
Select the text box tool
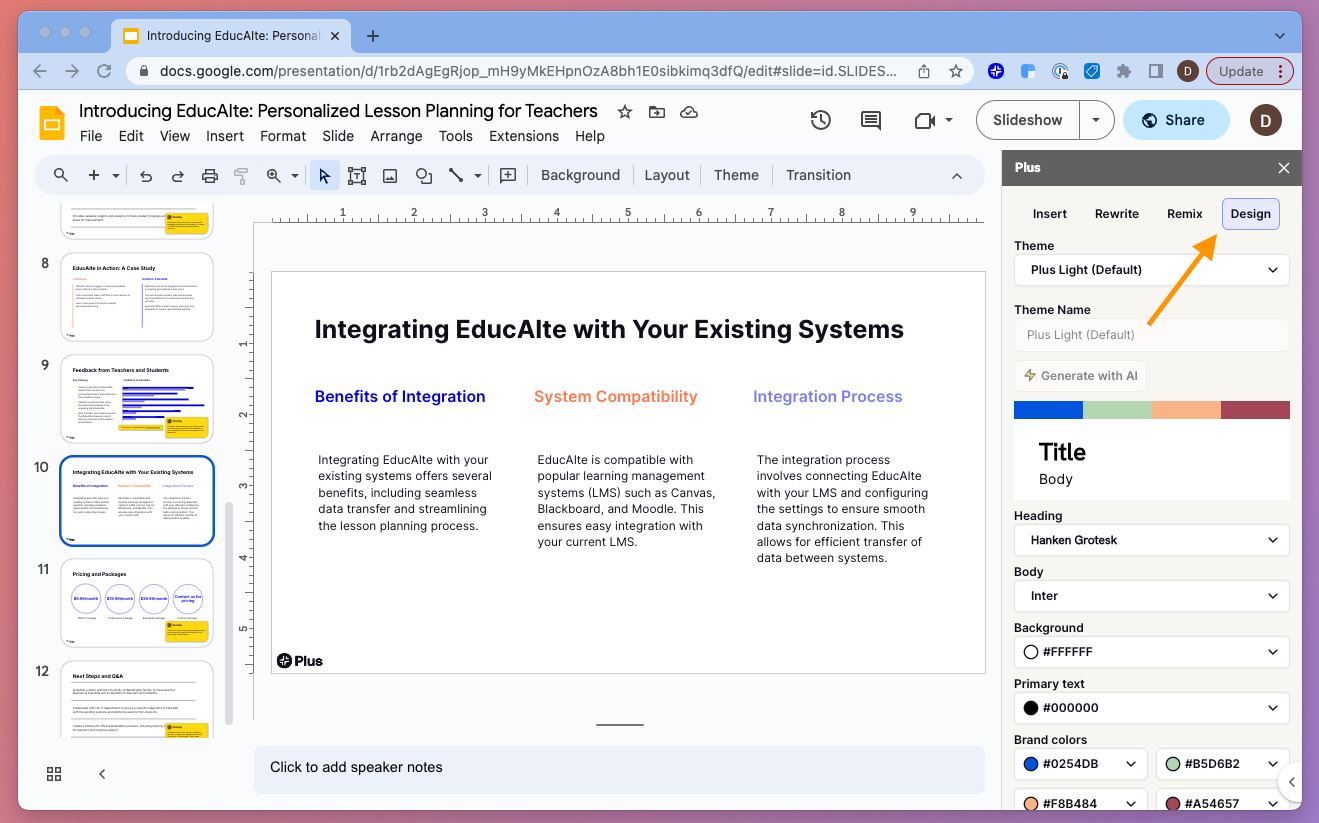tap(357, 175)
